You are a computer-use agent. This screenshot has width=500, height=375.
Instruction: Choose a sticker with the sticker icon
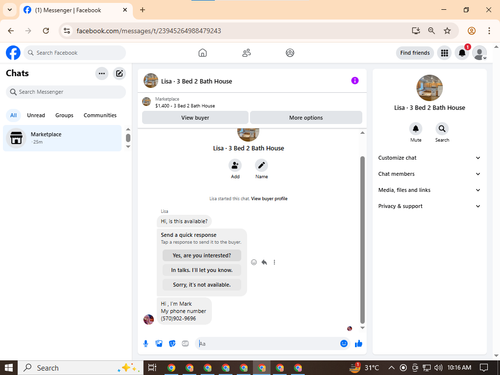[x=172, y=344]
